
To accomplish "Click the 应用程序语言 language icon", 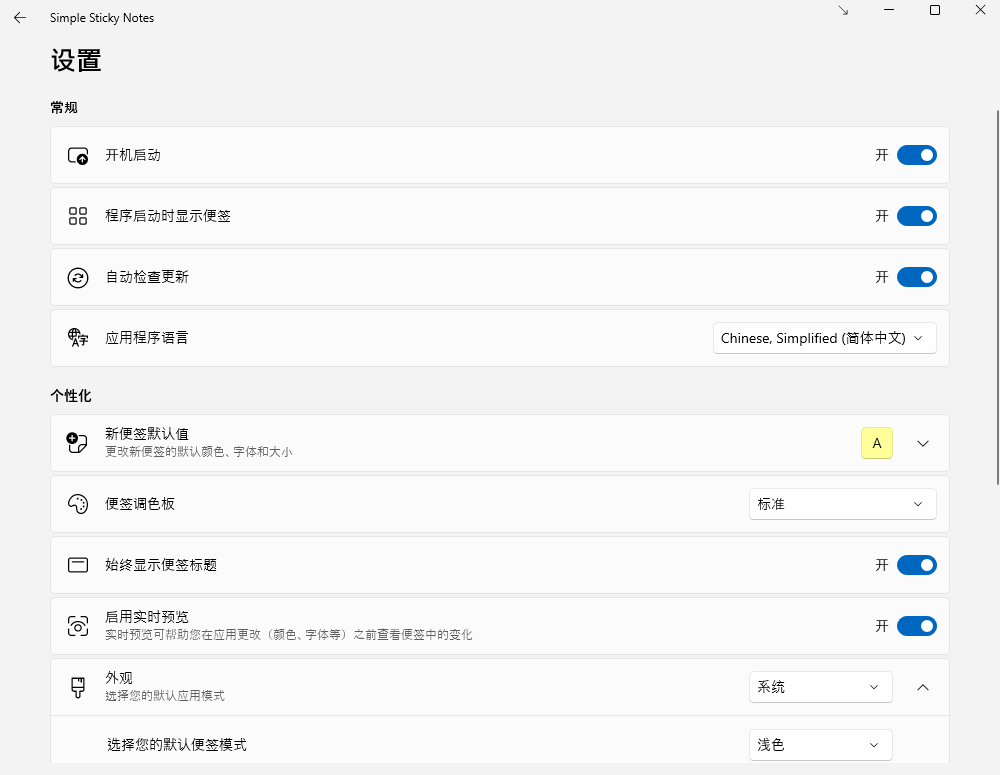I will 78,338.
